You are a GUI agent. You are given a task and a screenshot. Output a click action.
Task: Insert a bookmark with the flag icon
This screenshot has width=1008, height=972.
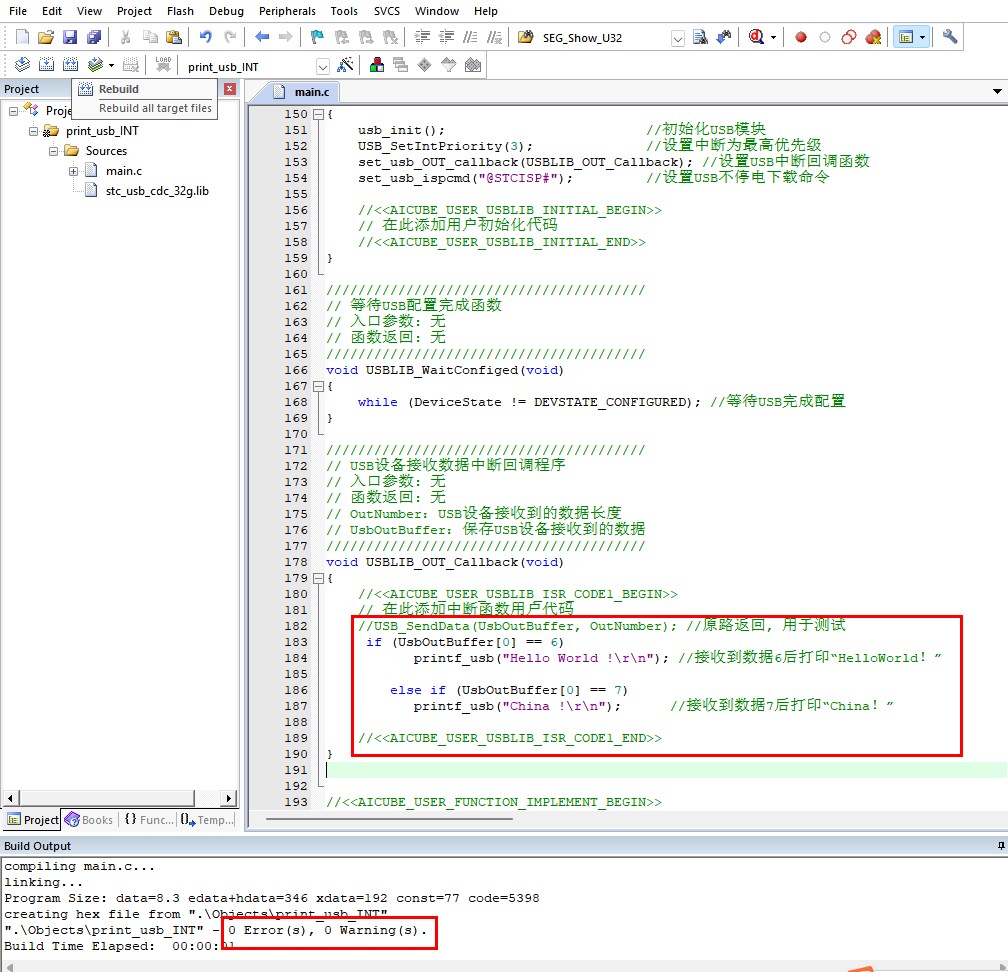[x=317, y=37]
